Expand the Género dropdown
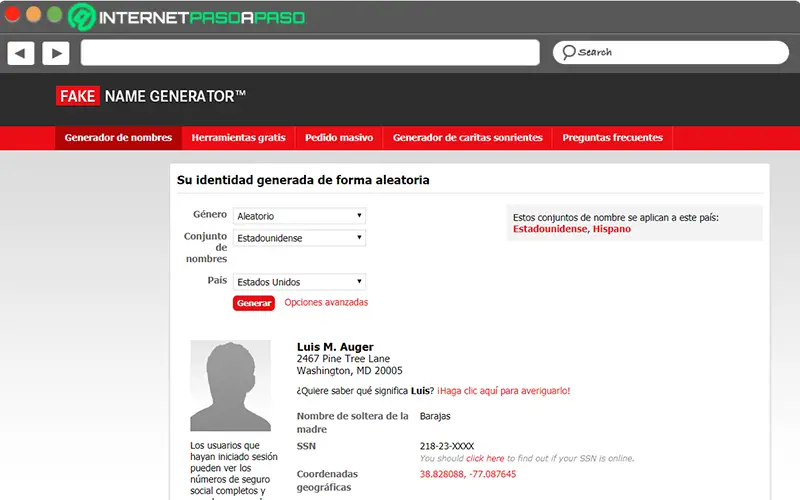 tap(299, 216)
